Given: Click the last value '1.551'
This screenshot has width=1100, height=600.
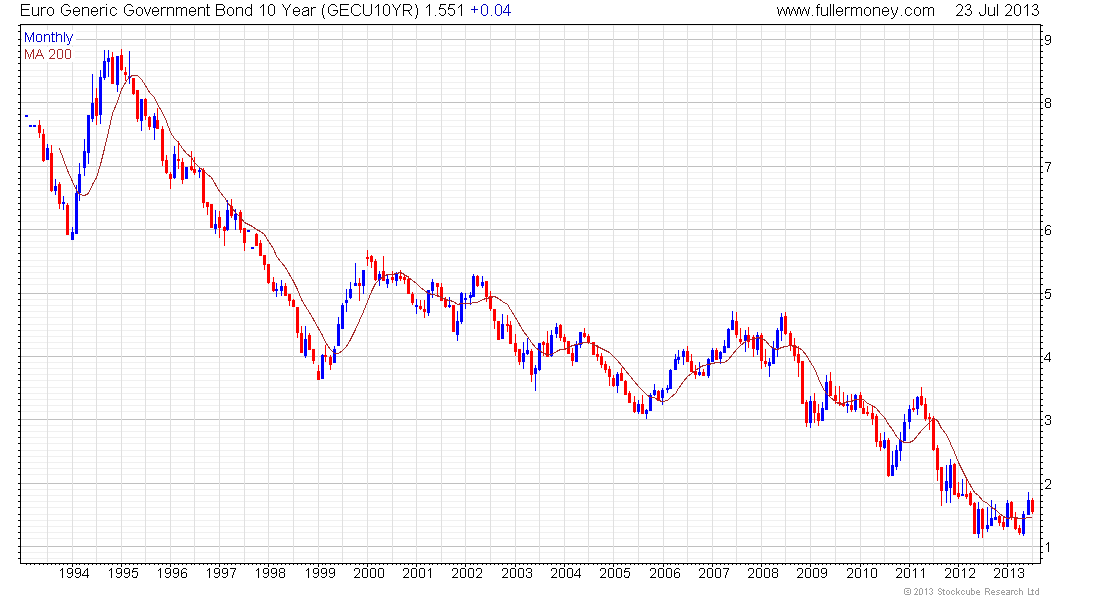Looking at the screenshot, I should point(444,11).
